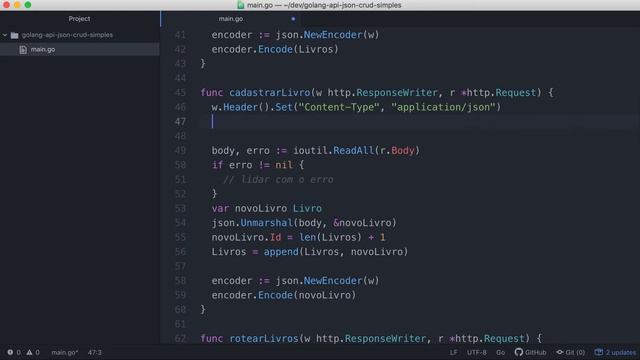Viewport: 640px width, 360px height.
Task: Click encoder.Encode(Livros) on line 42
Action: (x=275, y=49)
